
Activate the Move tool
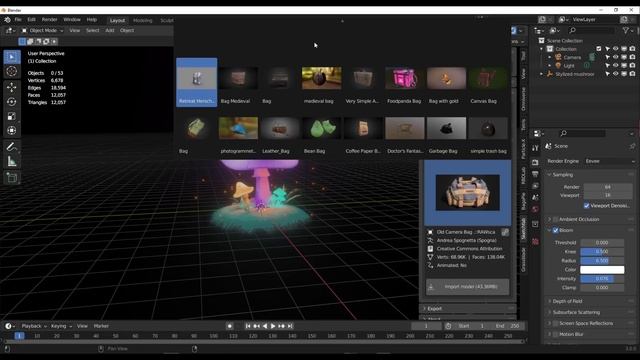(12, 87)
